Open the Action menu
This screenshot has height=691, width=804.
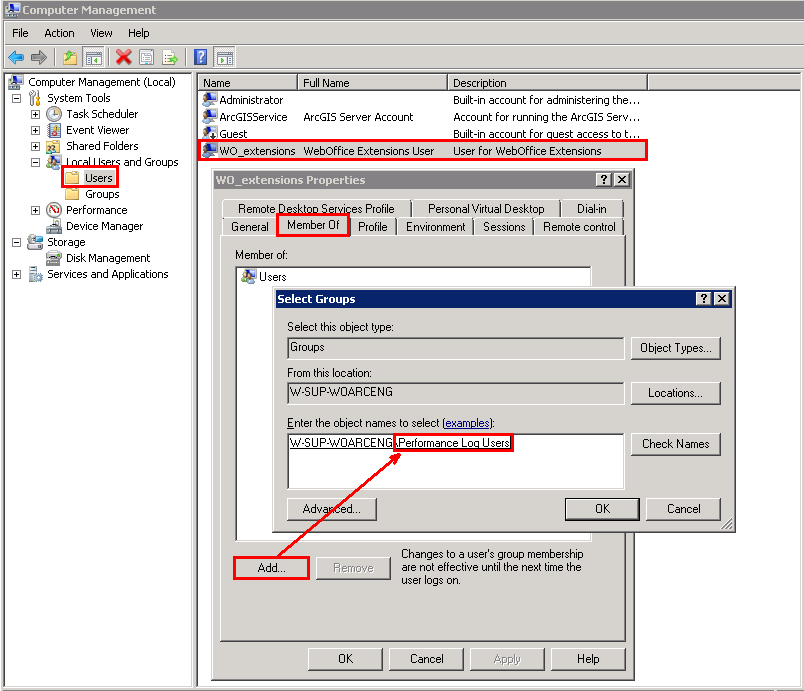pos(59,32)
